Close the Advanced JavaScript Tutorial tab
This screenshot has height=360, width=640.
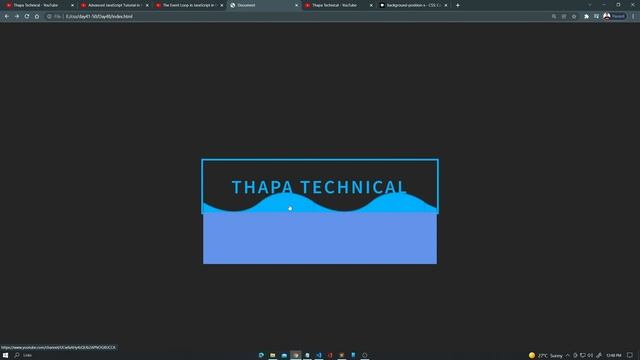tap(147, 5)
